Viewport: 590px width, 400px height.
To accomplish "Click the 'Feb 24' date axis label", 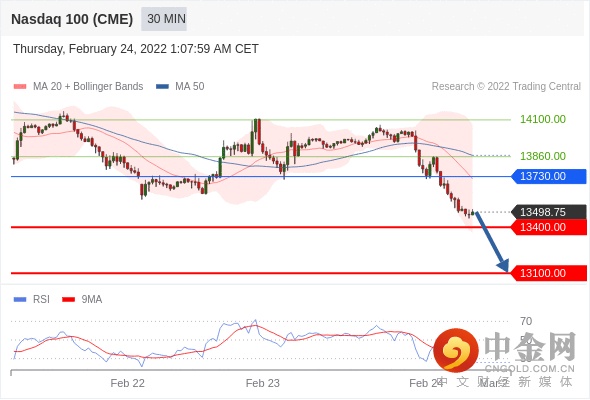I will tap(426, 383).
